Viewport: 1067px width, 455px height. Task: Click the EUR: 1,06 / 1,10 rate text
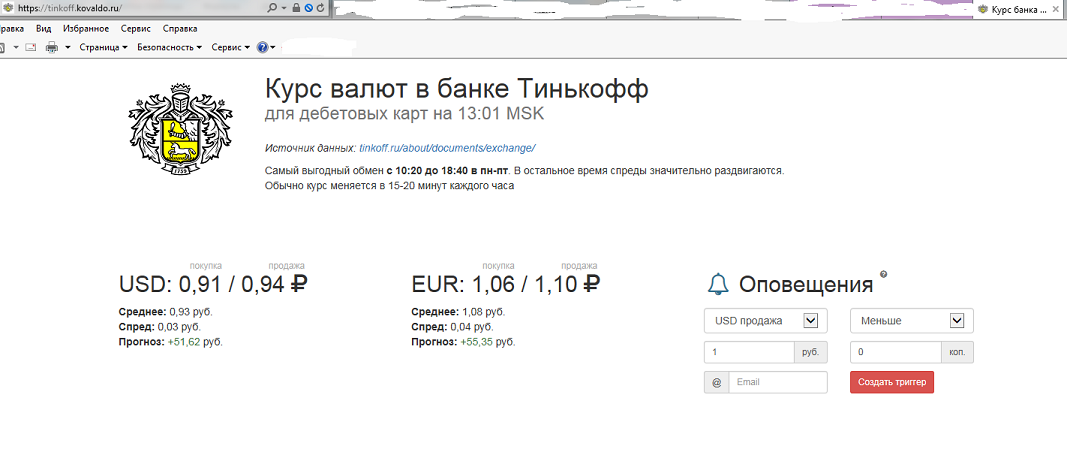[506, 284]
